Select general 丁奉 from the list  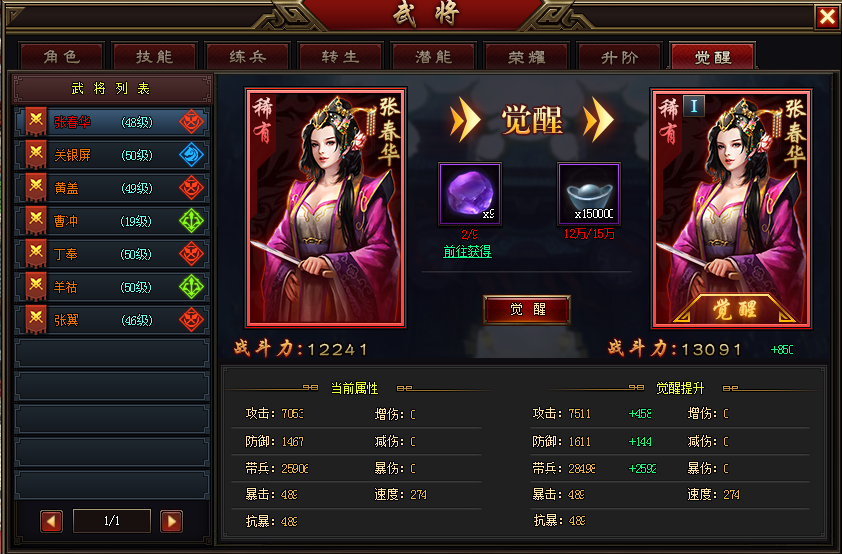pos(112,254)
